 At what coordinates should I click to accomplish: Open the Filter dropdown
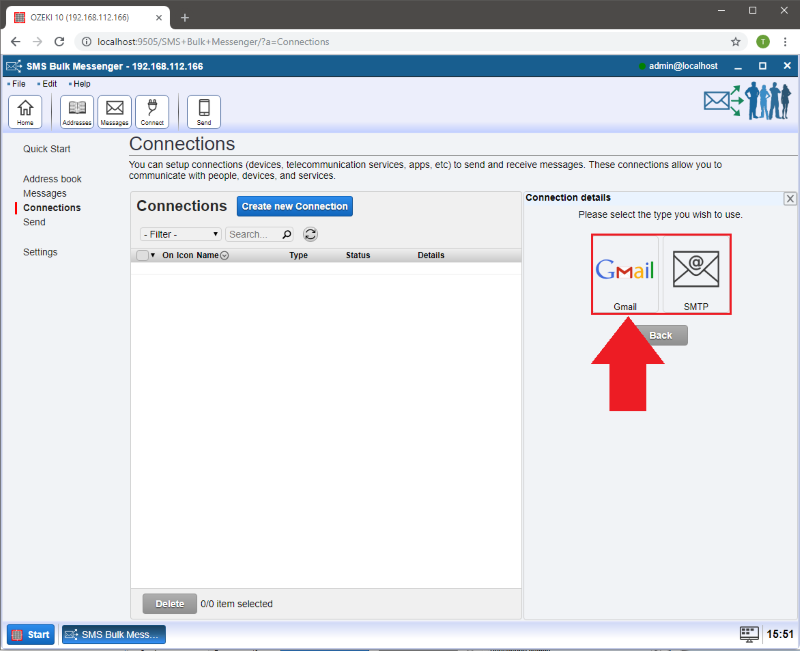(x=181, y=234)
